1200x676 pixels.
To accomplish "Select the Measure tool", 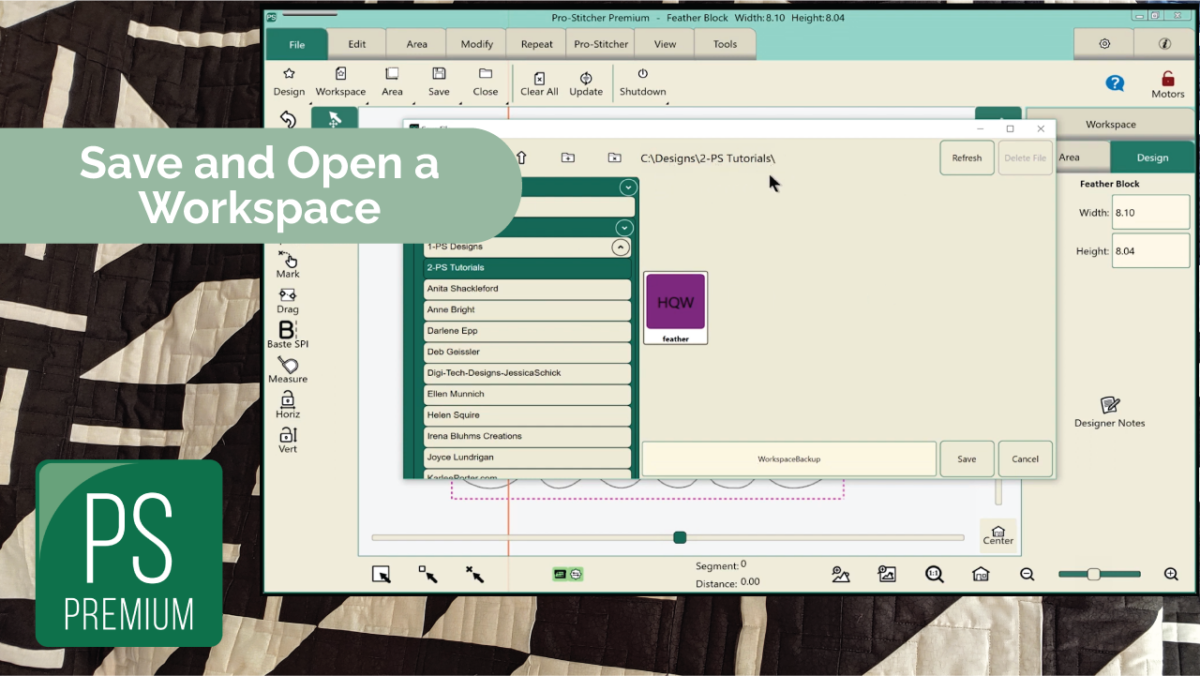I will (288, 366).
